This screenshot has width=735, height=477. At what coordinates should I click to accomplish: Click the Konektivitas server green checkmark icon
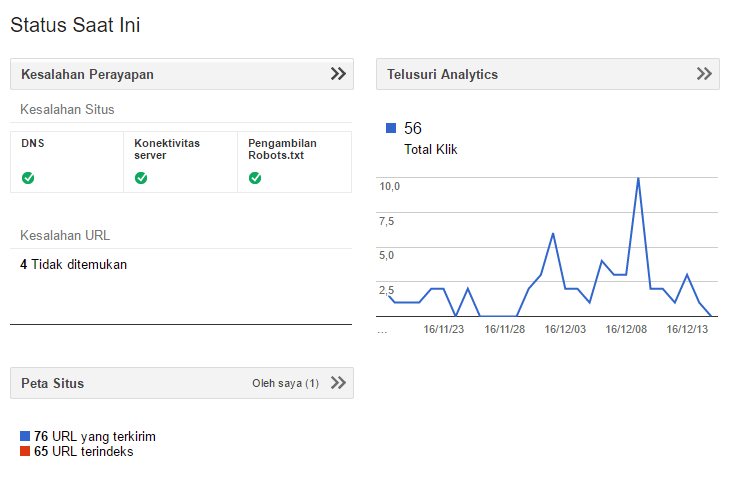(141, 178)
